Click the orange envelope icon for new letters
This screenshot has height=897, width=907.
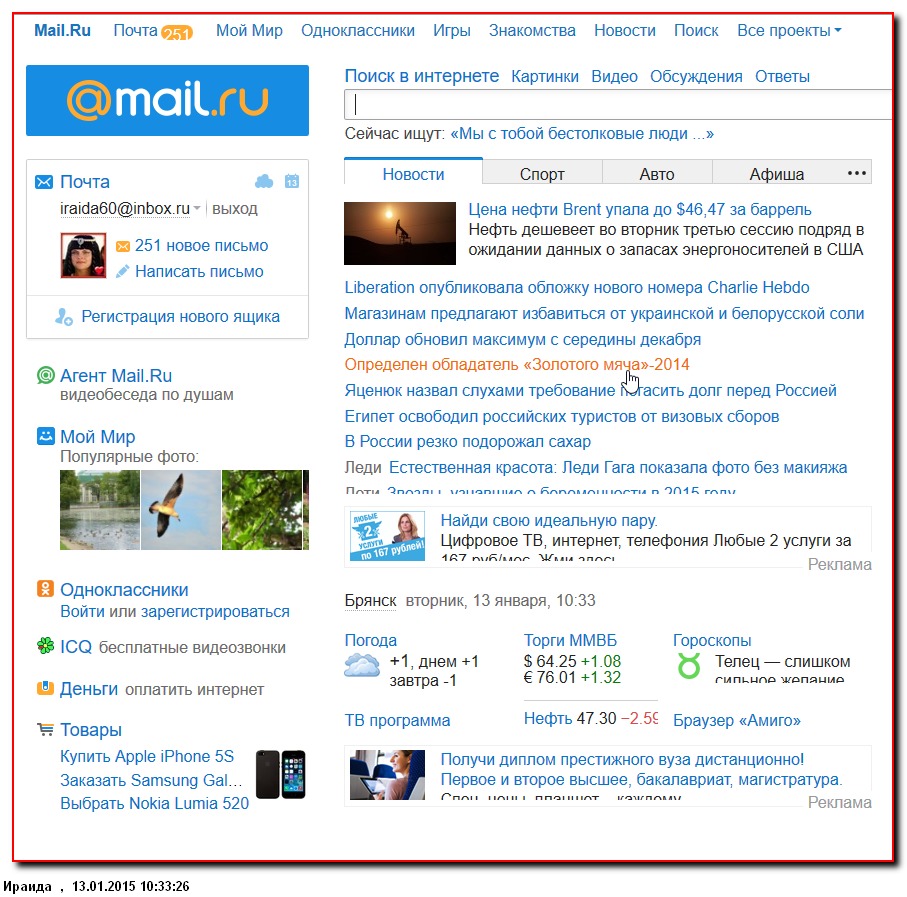tap(123, 246)
